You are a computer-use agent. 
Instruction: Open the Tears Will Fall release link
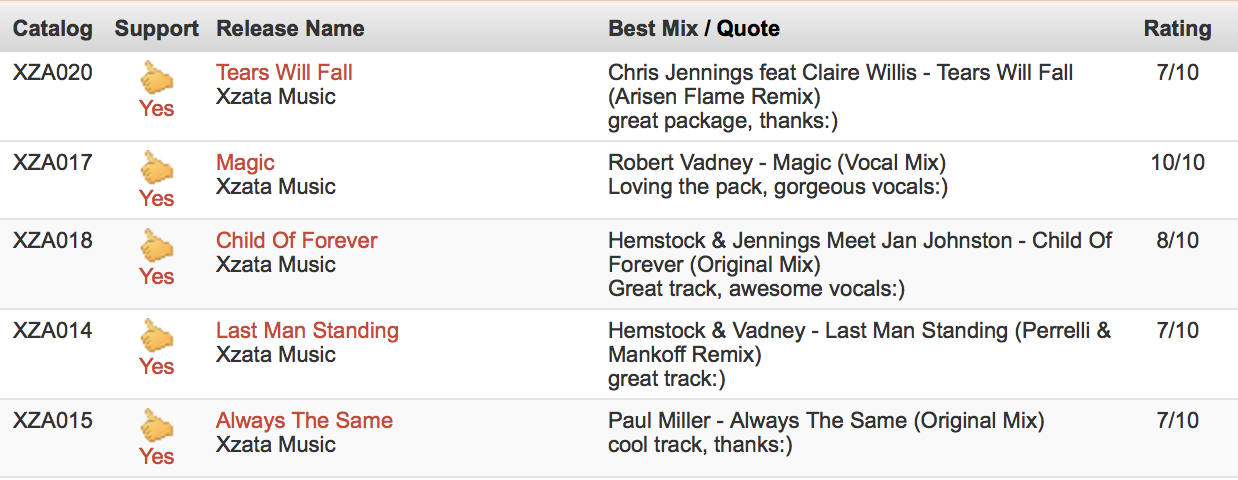coord(284,72)
